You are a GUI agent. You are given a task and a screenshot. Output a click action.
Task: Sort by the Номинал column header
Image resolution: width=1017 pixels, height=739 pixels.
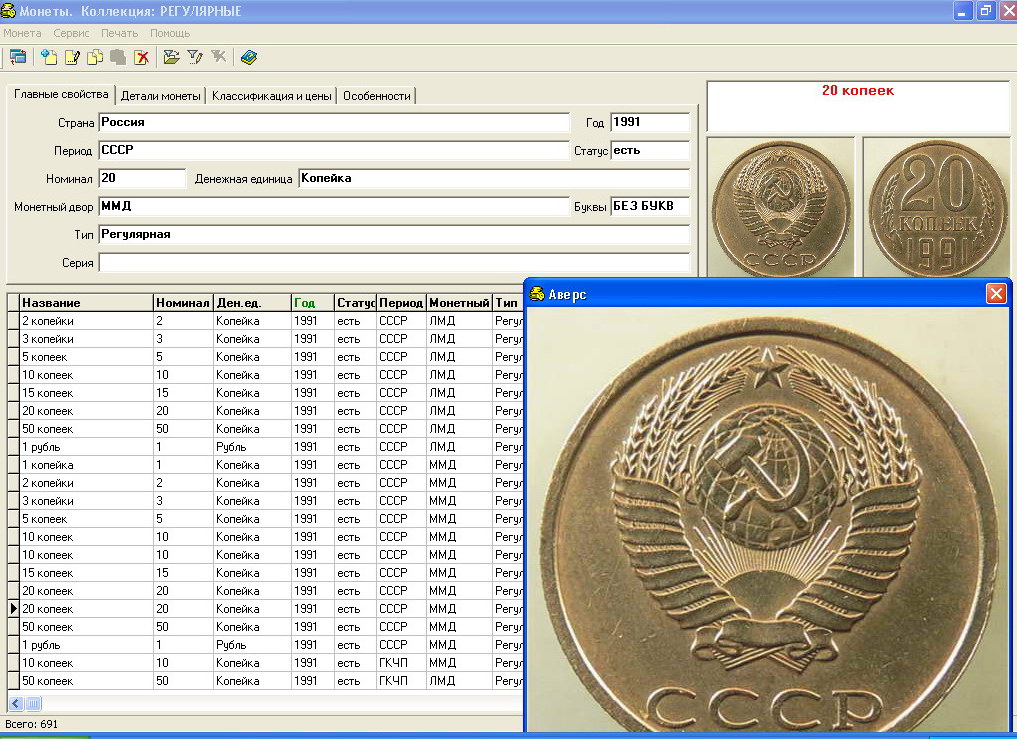point(184,302)
